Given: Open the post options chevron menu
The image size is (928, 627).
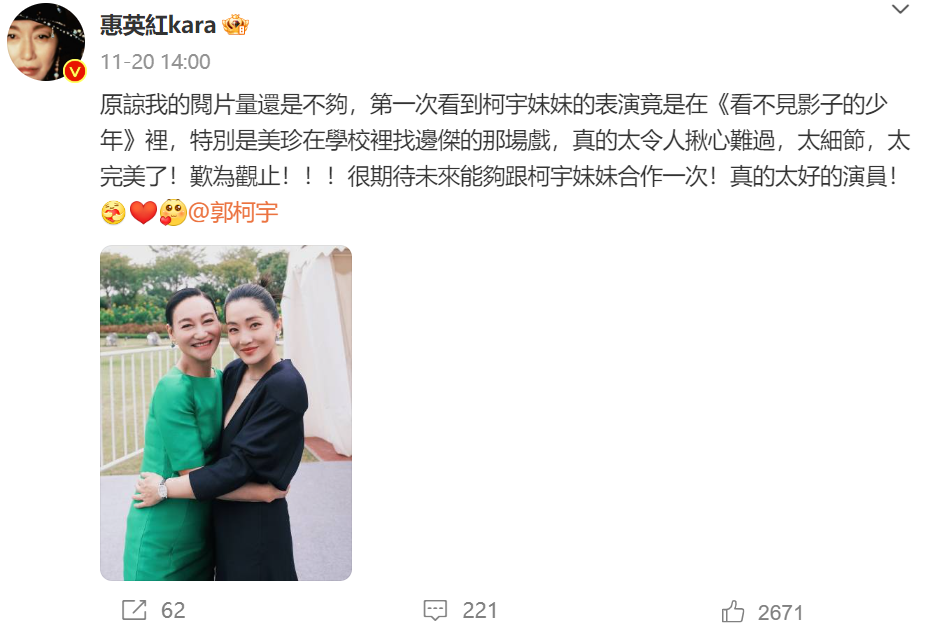Looking at the screenshot, I should [900, 9].
